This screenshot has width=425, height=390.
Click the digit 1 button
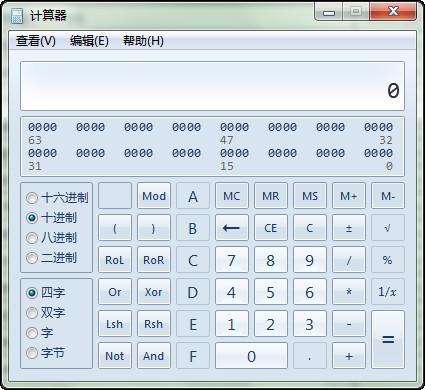tap(232, 324)
